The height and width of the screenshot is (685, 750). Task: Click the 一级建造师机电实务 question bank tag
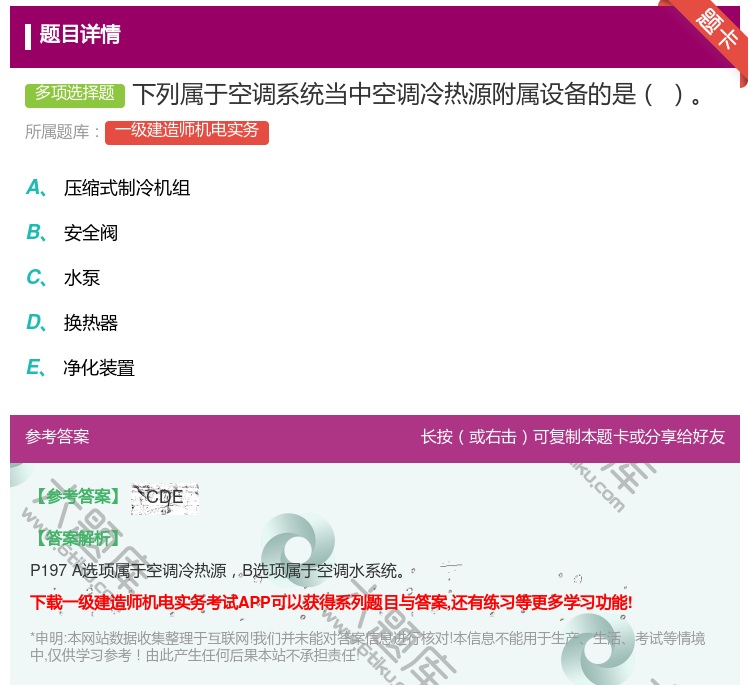pos(187,132)
